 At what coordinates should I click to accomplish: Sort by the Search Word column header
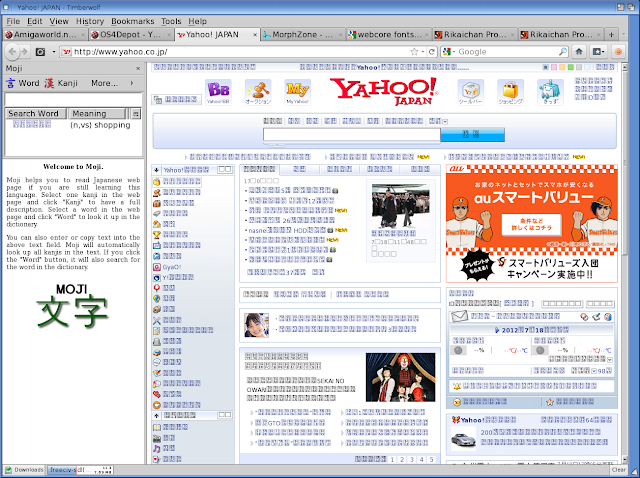[36, 113]
